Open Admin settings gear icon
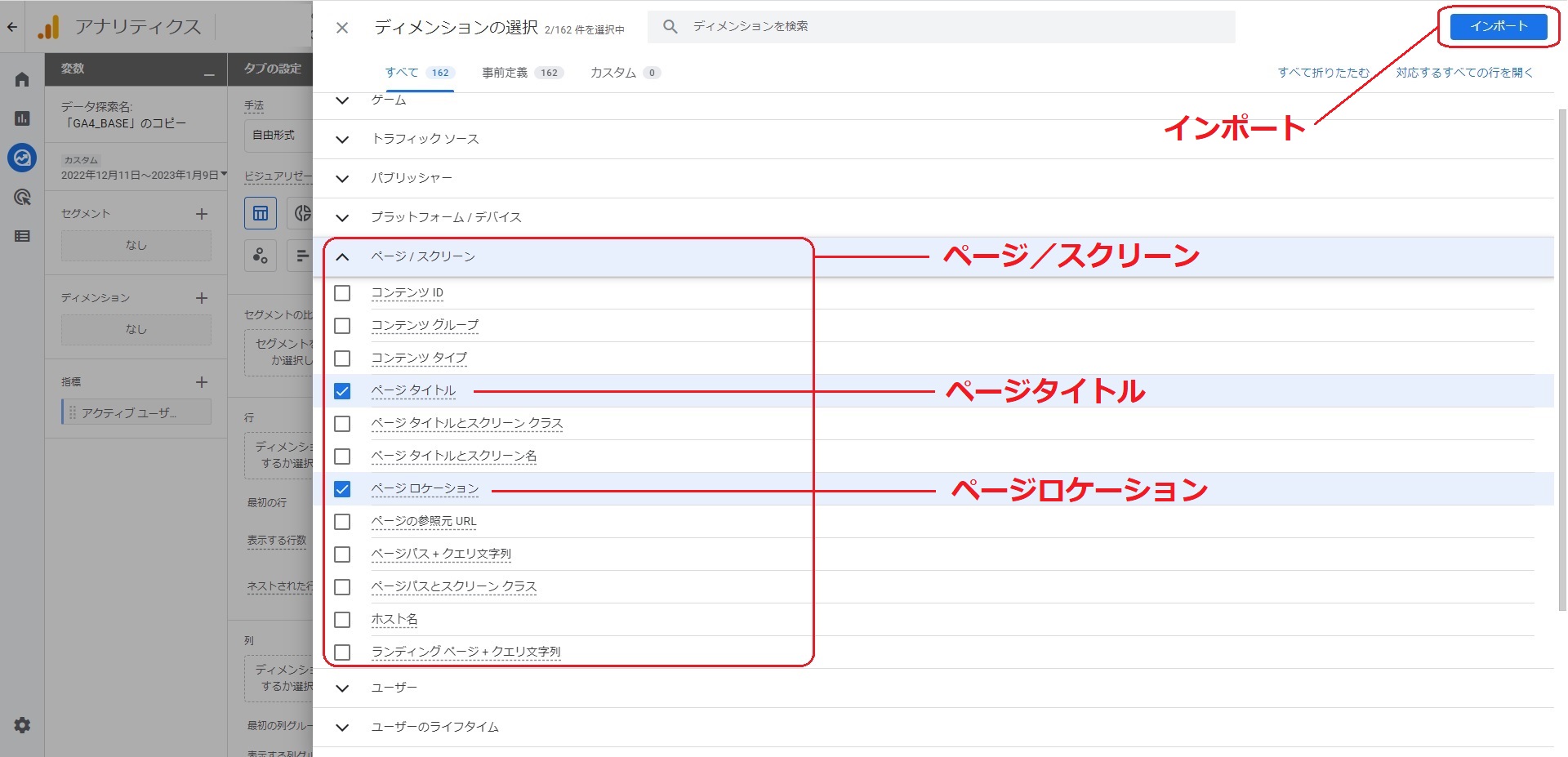Screen dimensions: 1568x757 click(x=22, y=725)
